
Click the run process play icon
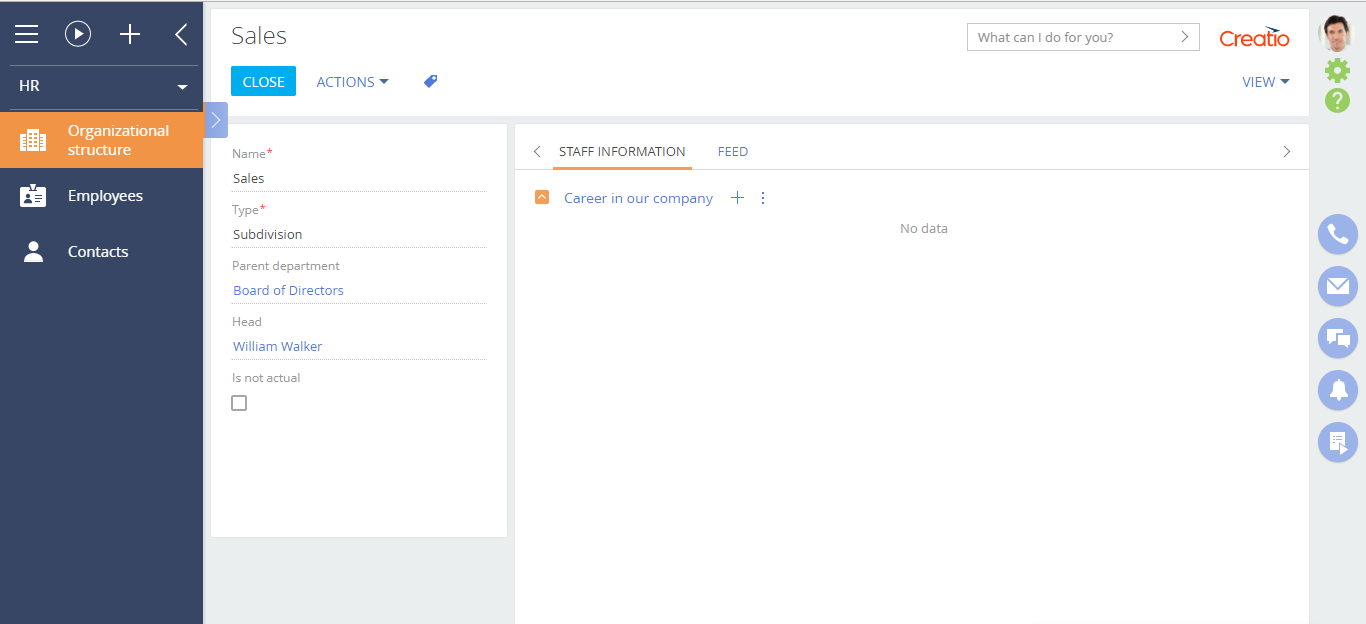[78, 35]
